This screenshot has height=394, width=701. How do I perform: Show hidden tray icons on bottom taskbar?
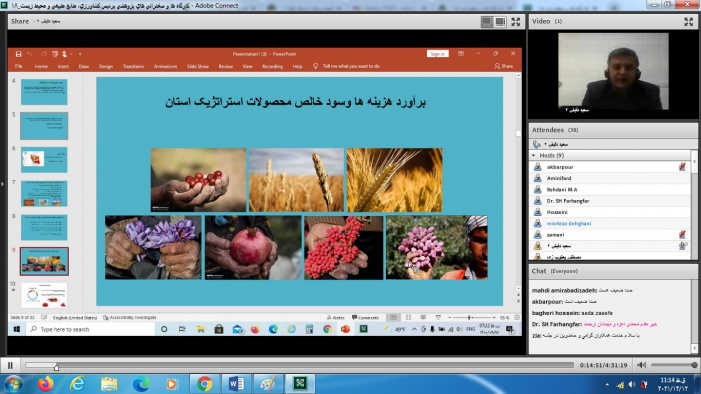607,384
